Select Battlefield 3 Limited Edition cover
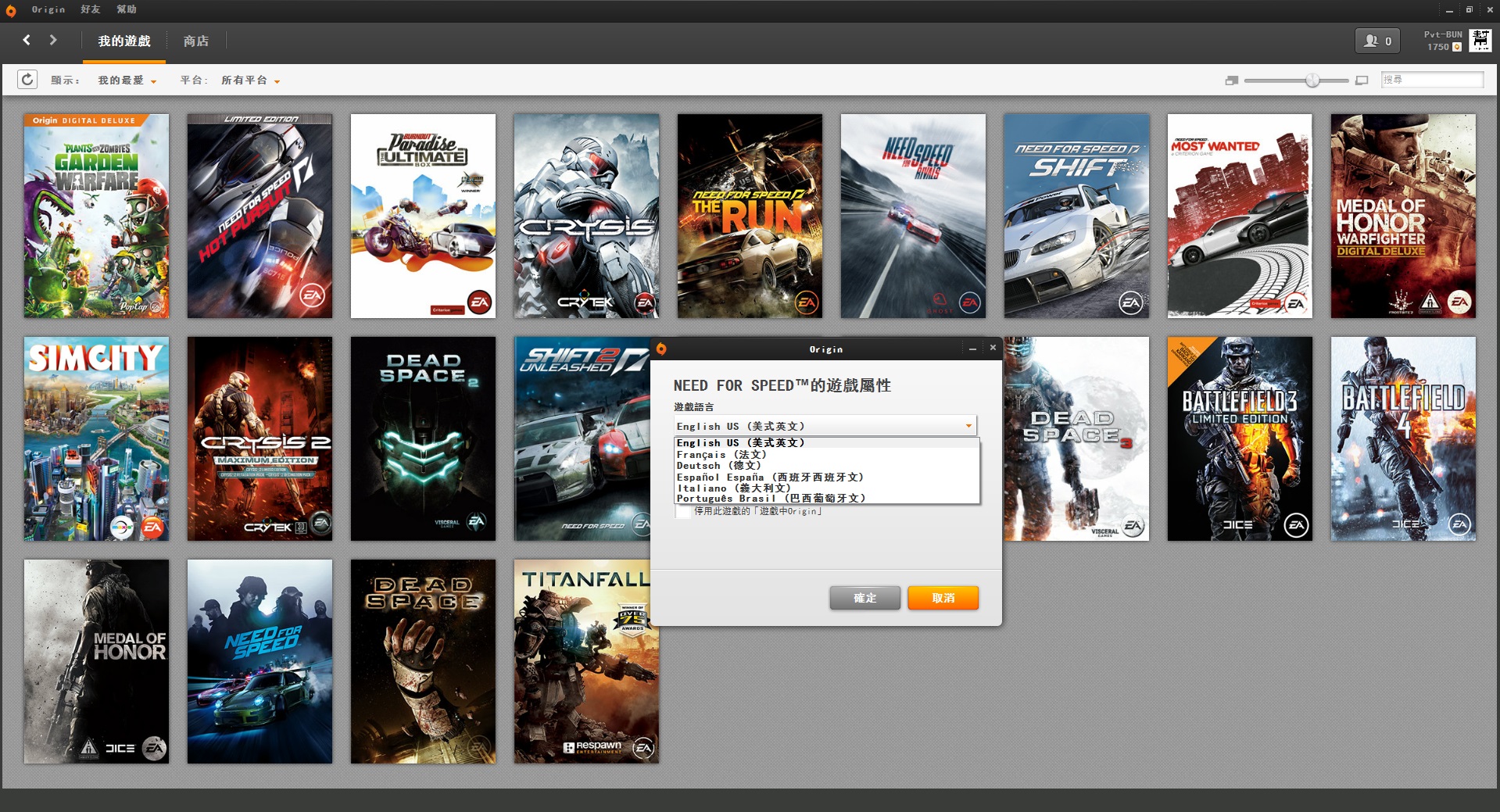1500x812 pixels. click(x=1240, y=438)
